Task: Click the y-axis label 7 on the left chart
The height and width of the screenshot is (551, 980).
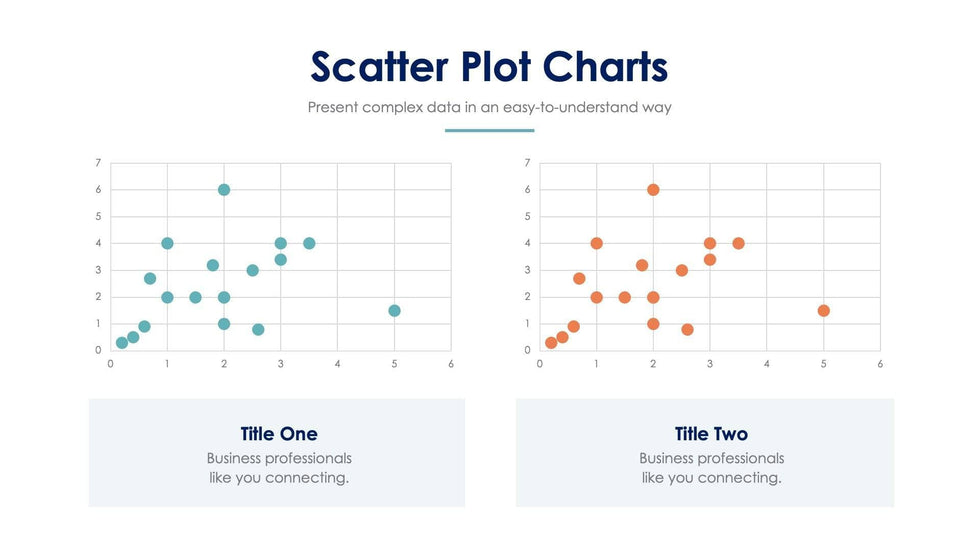Action: [x=98, y=163]
